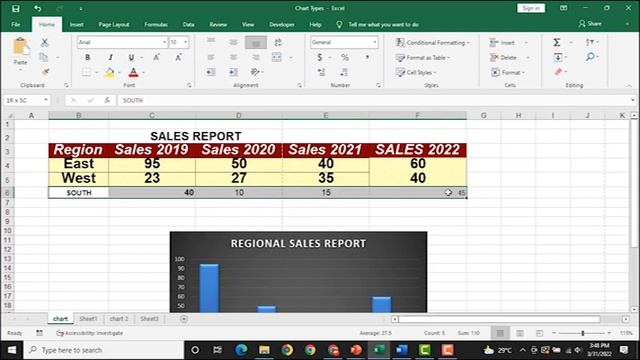Add a new sheet plus button

tap(184, 319)
